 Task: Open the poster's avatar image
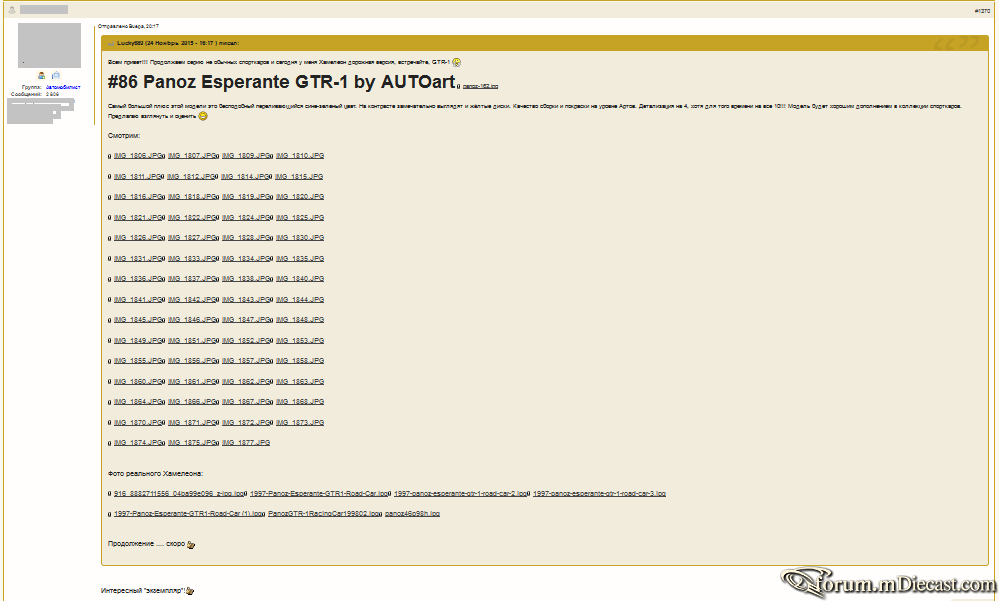pyautogui.click(x=49, y=45)
